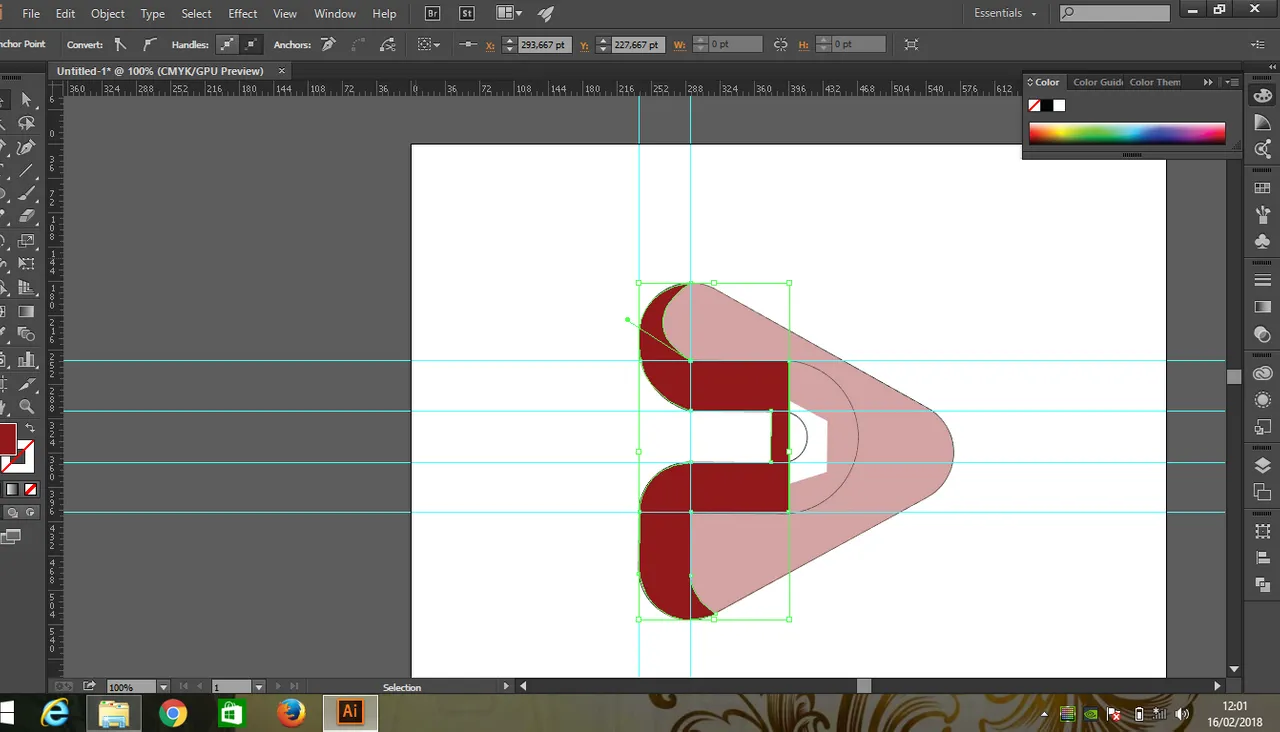The width and height of the screenshot is (1280, 732).
Task: Expand hidden Color panel tabs arrows
Action: pos(1208,82)
